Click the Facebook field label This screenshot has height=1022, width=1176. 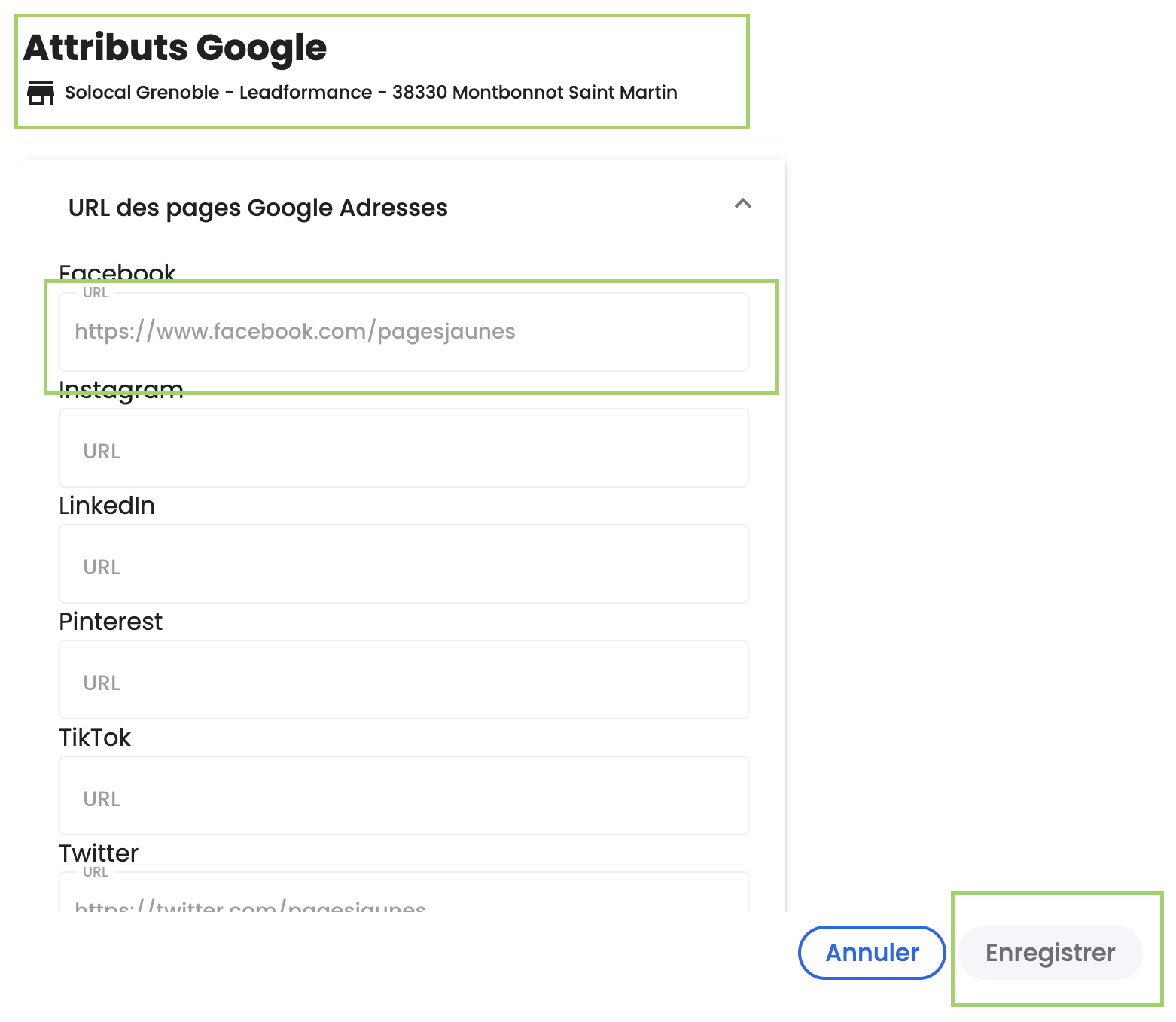[117, 272]
